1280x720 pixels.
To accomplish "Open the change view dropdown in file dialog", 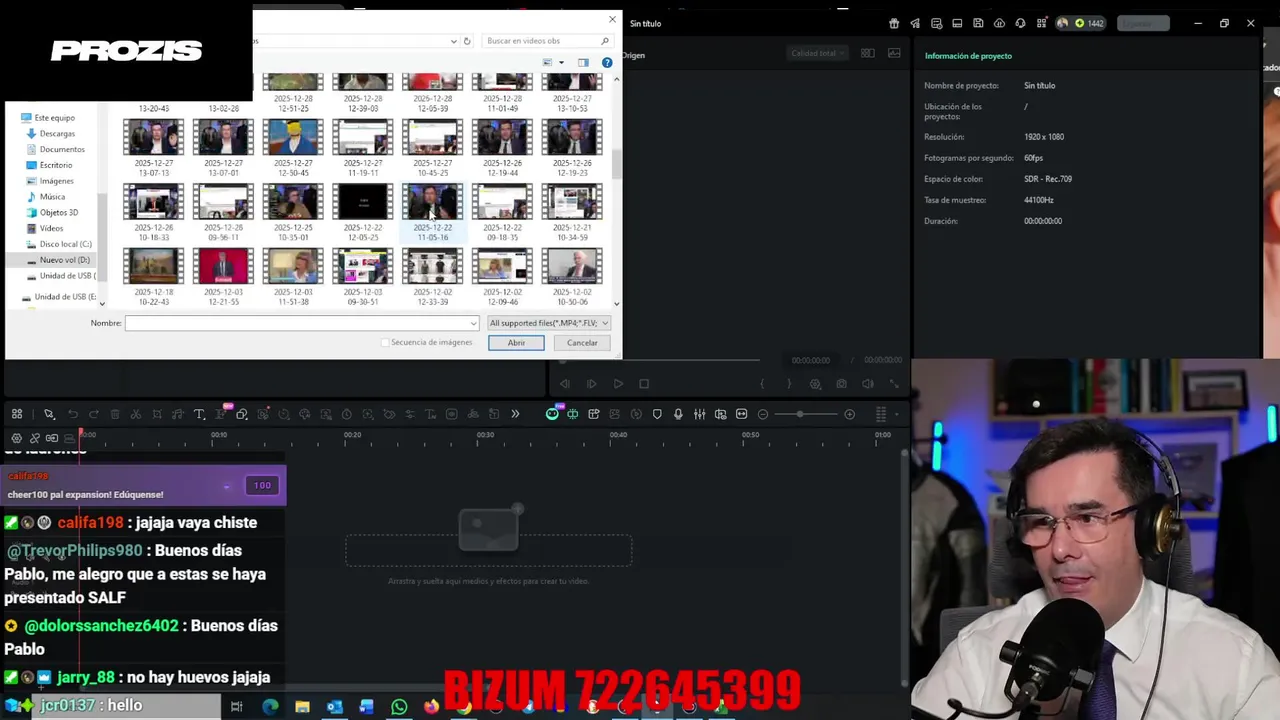I will click(561, 63).
